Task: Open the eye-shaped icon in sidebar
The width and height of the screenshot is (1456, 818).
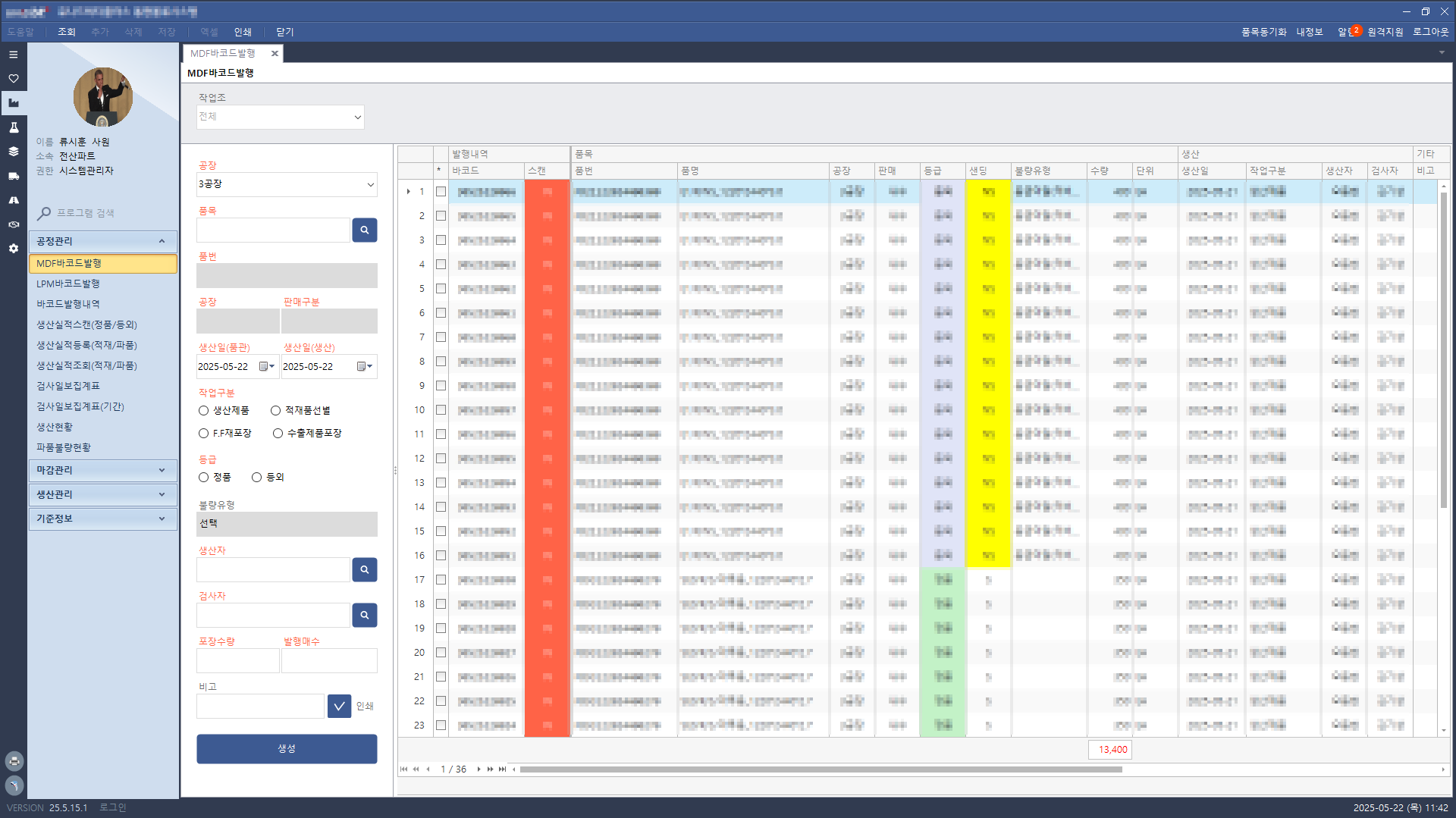Action: click(13, 224)
